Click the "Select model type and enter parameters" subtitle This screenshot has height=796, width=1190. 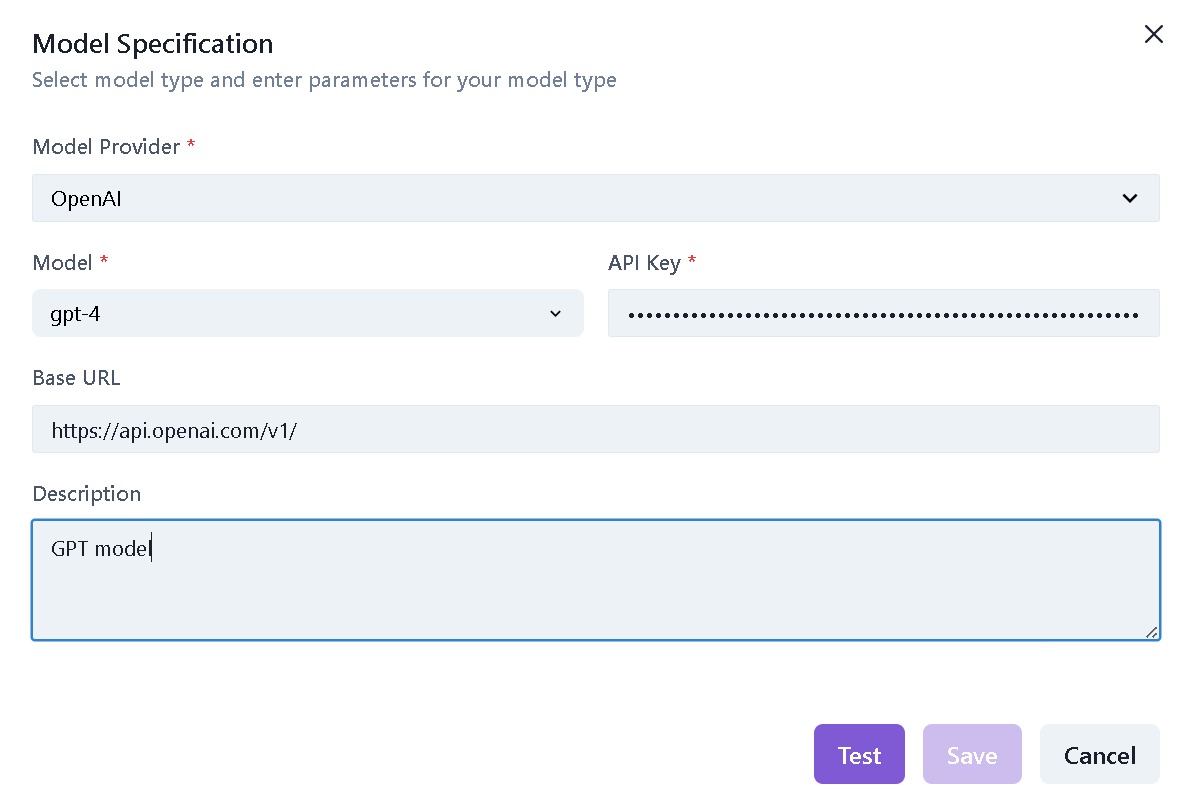[324, 80]
